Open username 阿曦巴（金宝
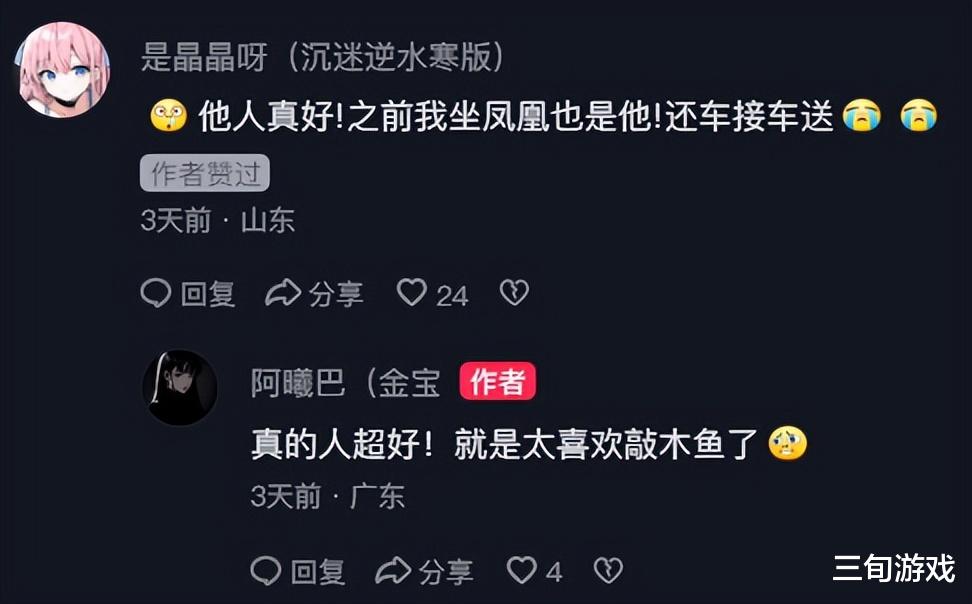The width and height of the screenshot is (972, 604). click(x=346, y=383)
